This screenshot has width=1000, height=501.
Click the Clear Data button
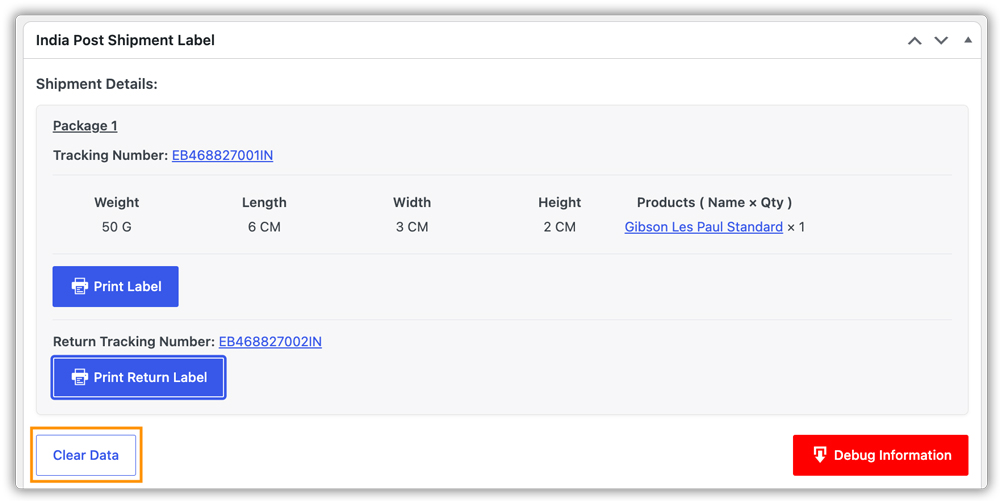[x=86, y=455]
